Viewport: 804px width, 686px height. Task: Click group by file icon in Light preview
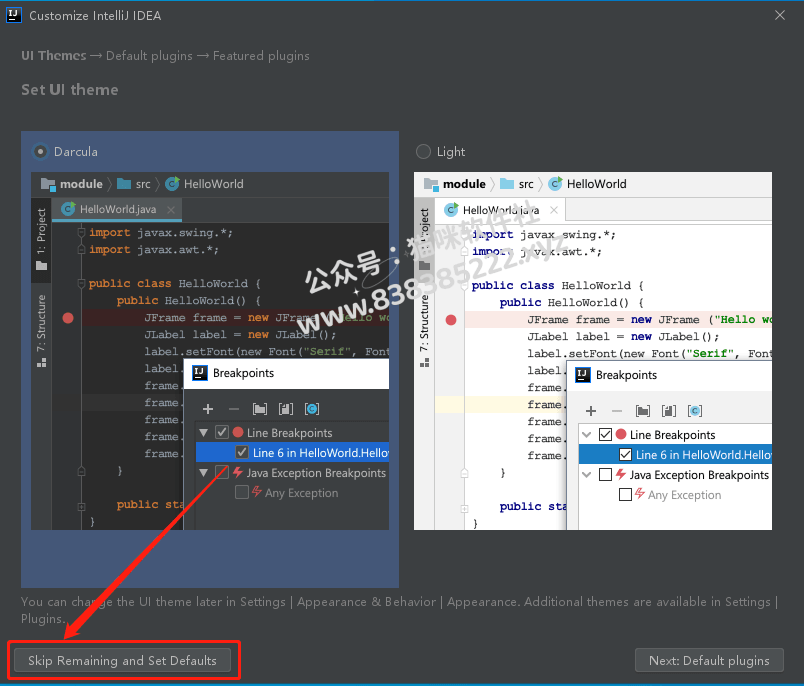click(x=669, y=411)
